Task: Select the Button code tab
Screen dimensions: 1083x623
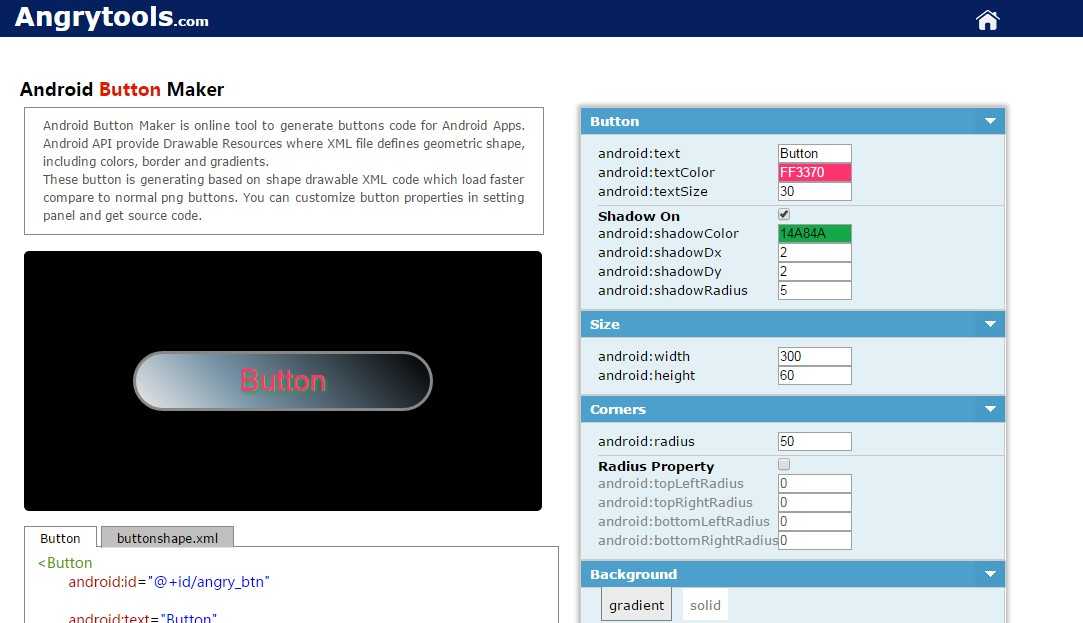Action: click(x=60, y=537)
